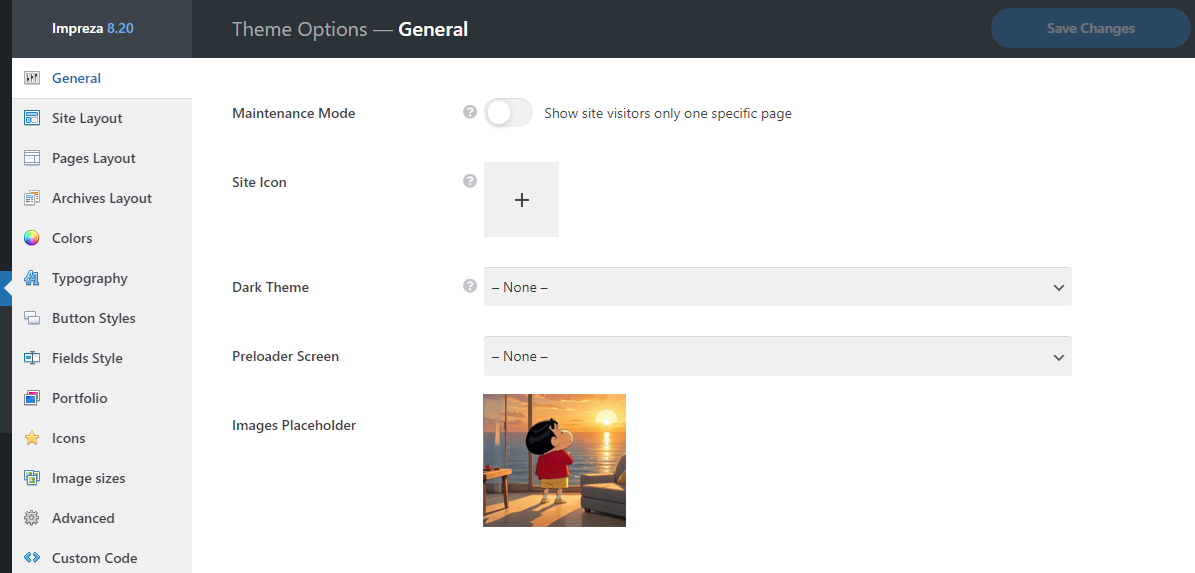
Task: Click the help icon beside Site Icon
Action: tap(470, 181)
